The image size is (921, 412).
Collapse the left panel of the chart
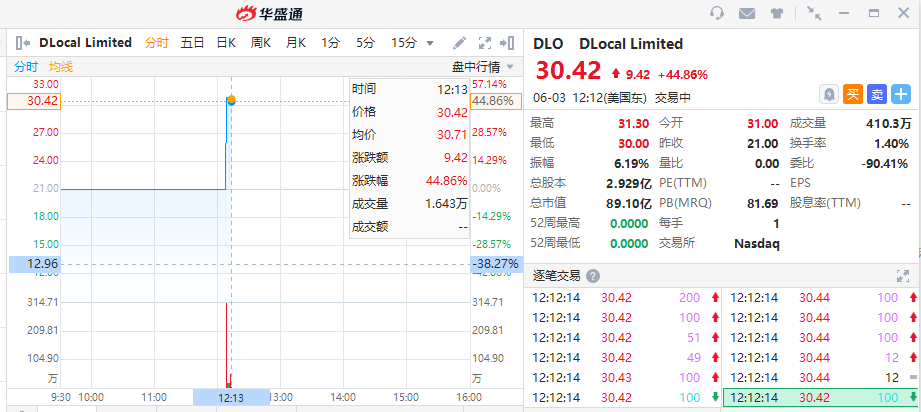(x=23, y=42)
